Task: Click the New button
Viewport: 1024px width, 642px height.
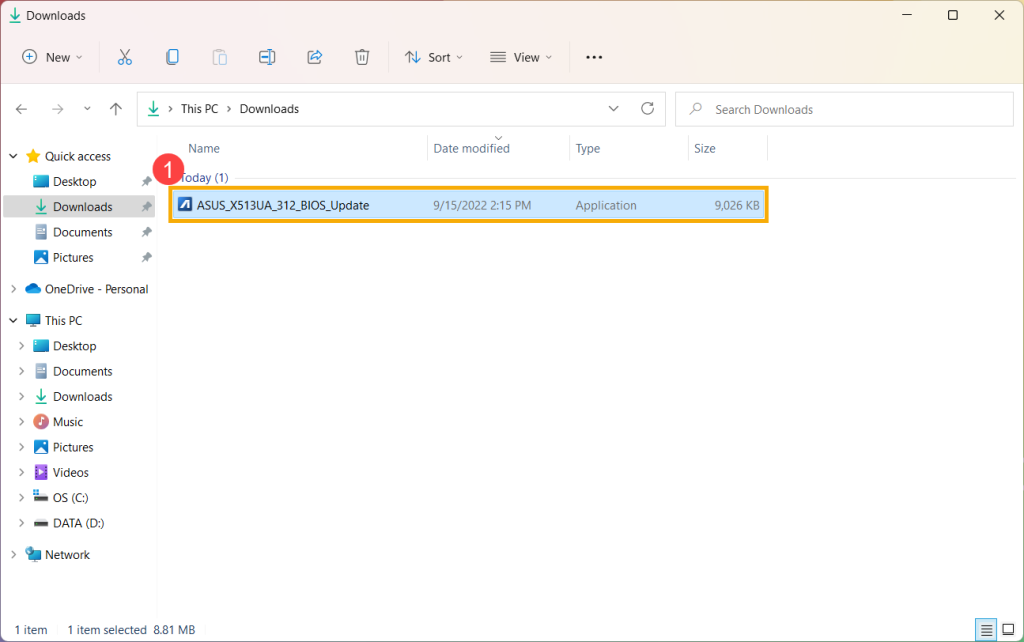Action: 52,57
